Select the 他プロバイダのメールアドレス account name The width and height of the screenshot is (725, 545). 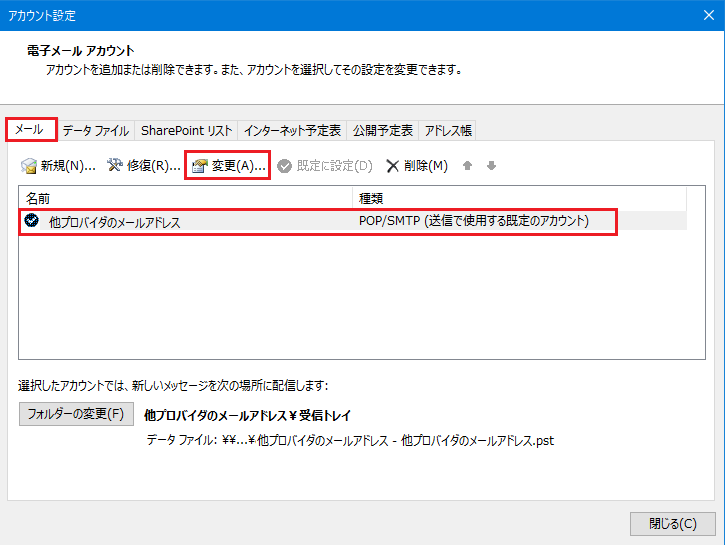tap(115, 222)
